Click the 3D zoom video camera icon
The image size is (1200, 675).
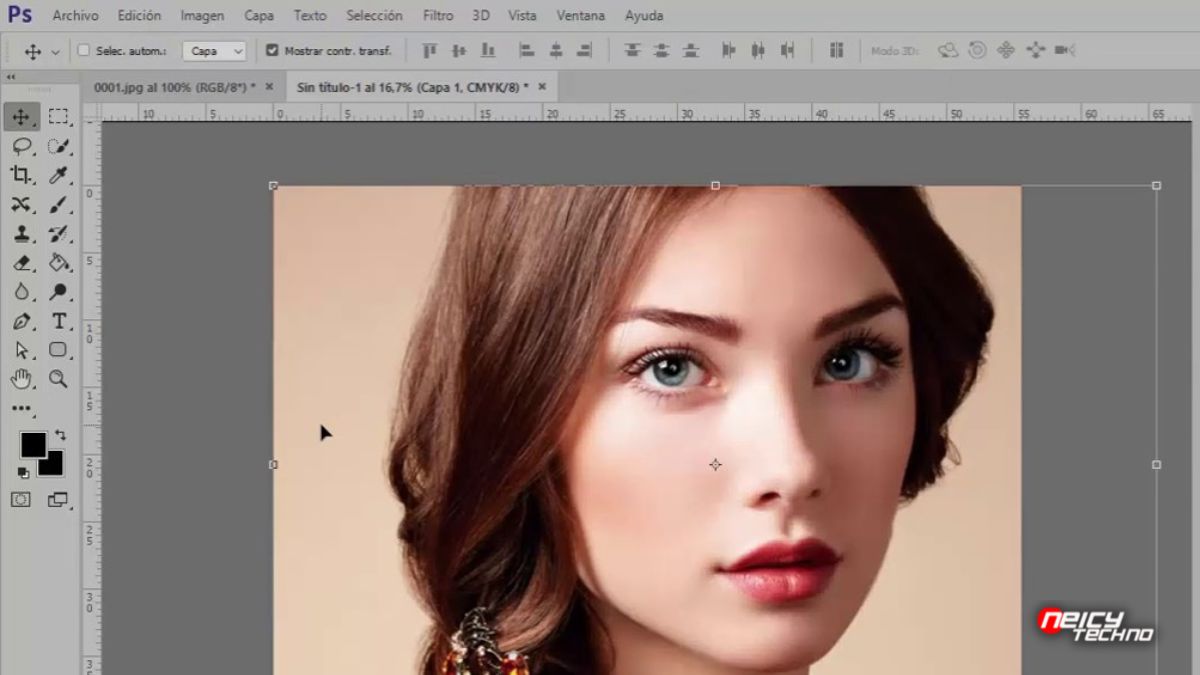point(1065,50)
